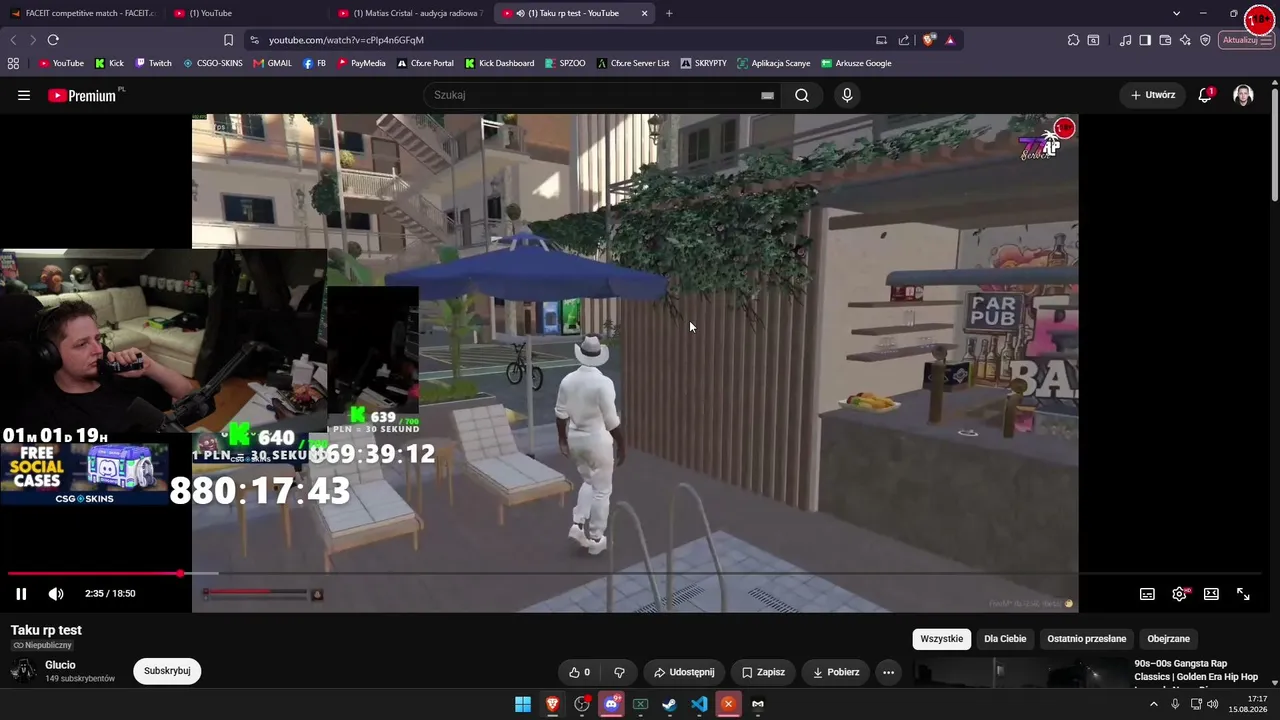Open the YouTube guide hamburger menu
1280x720 pixels.
(24, 95)
